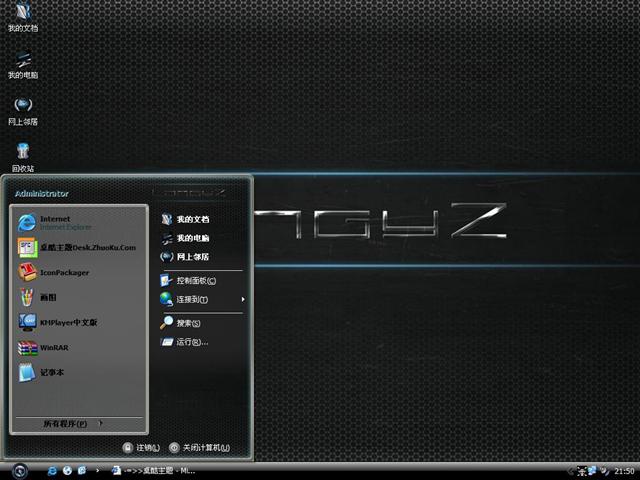Click the show desktop quick launch icon
This screenshot has width=640, height=480.
[x=82, y=471]
